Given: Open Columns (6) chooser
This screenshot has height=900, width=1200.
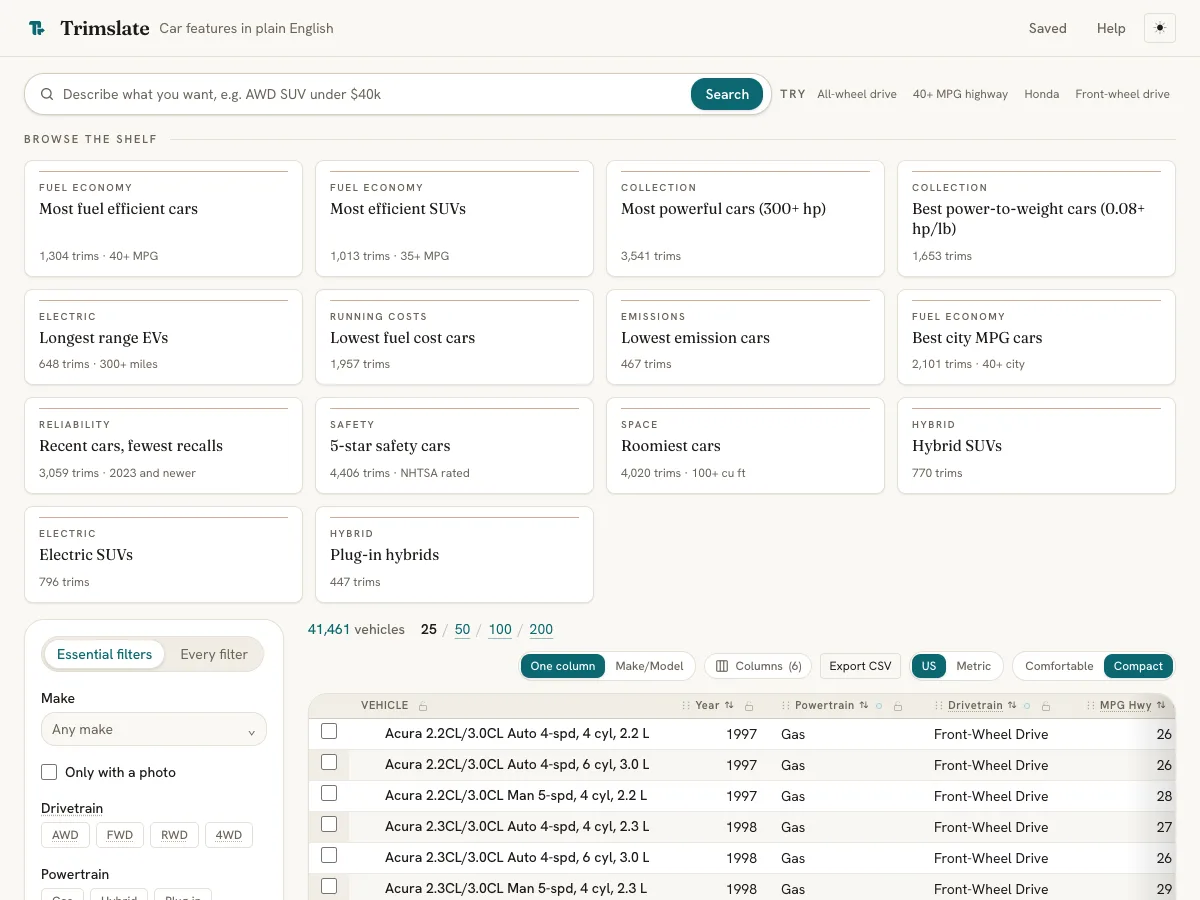Looking at the screenshot, I should point(759,666).
